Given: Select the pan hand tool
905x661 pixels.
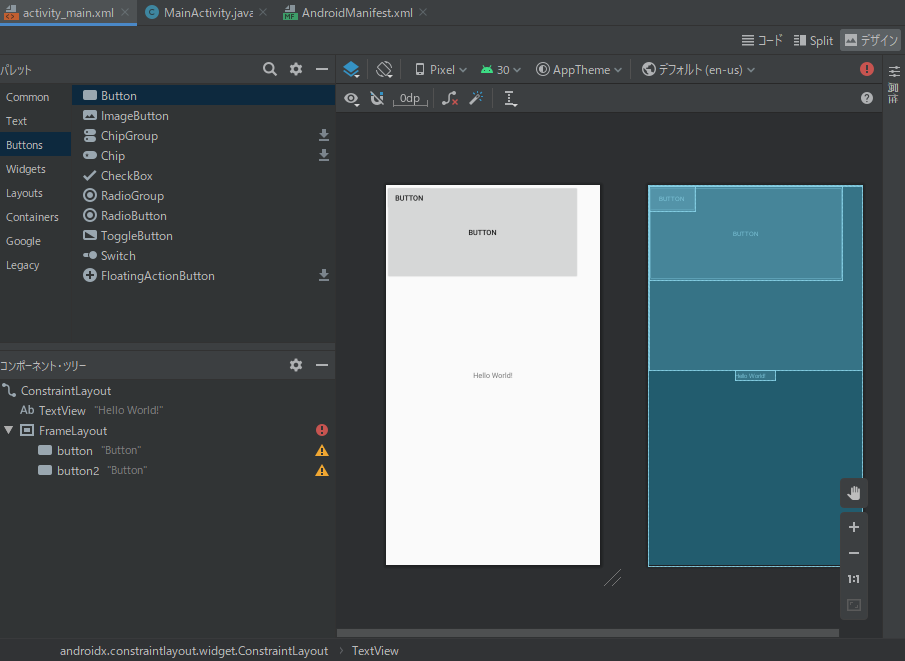Looking at the screenshot, I should 854,493.
